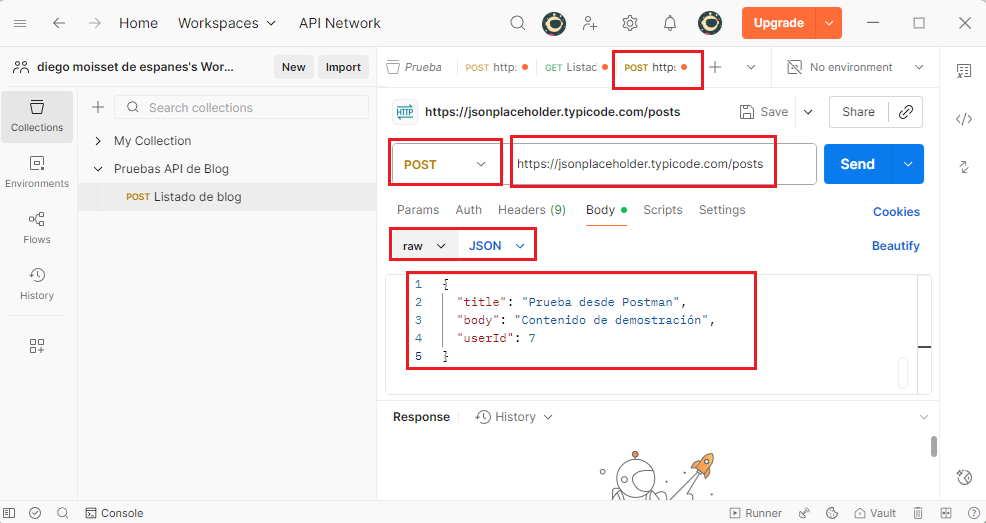Click the invite collaborators icon
Screen dimensions: 986x523
590,23
